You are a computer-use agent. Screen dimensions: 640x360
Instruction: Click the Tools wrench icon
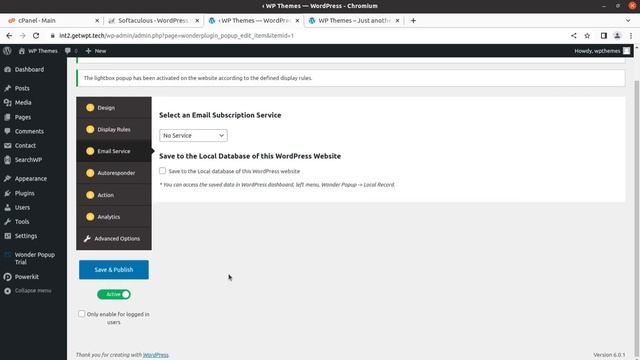coord(7,222)
